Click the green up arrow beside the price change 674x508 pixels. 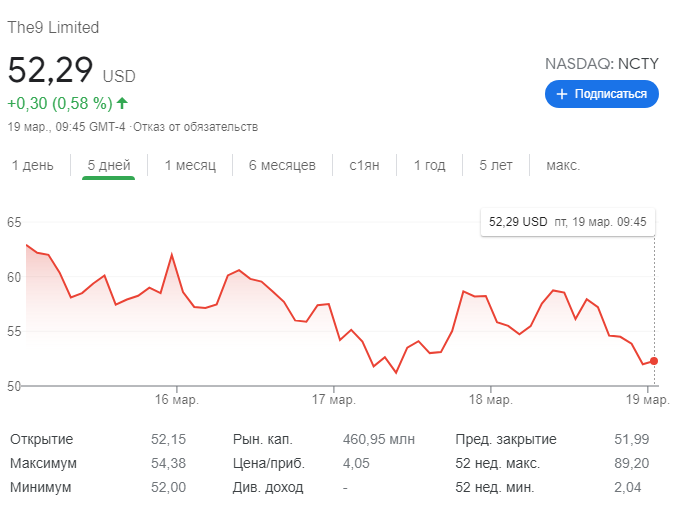point(122,103)
